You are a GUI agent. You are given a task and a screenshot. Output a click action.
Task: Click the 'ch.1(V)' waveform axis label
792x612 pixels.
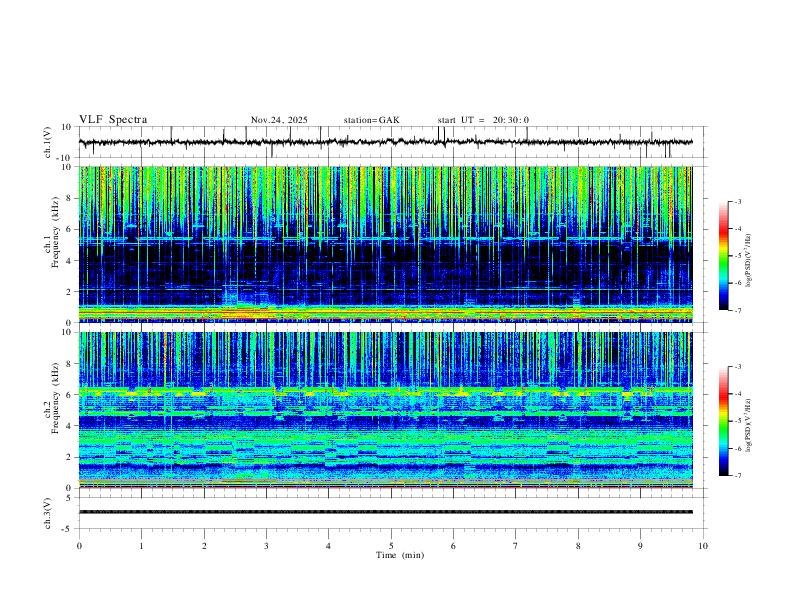pyautogui.click(x=48, y=142)
